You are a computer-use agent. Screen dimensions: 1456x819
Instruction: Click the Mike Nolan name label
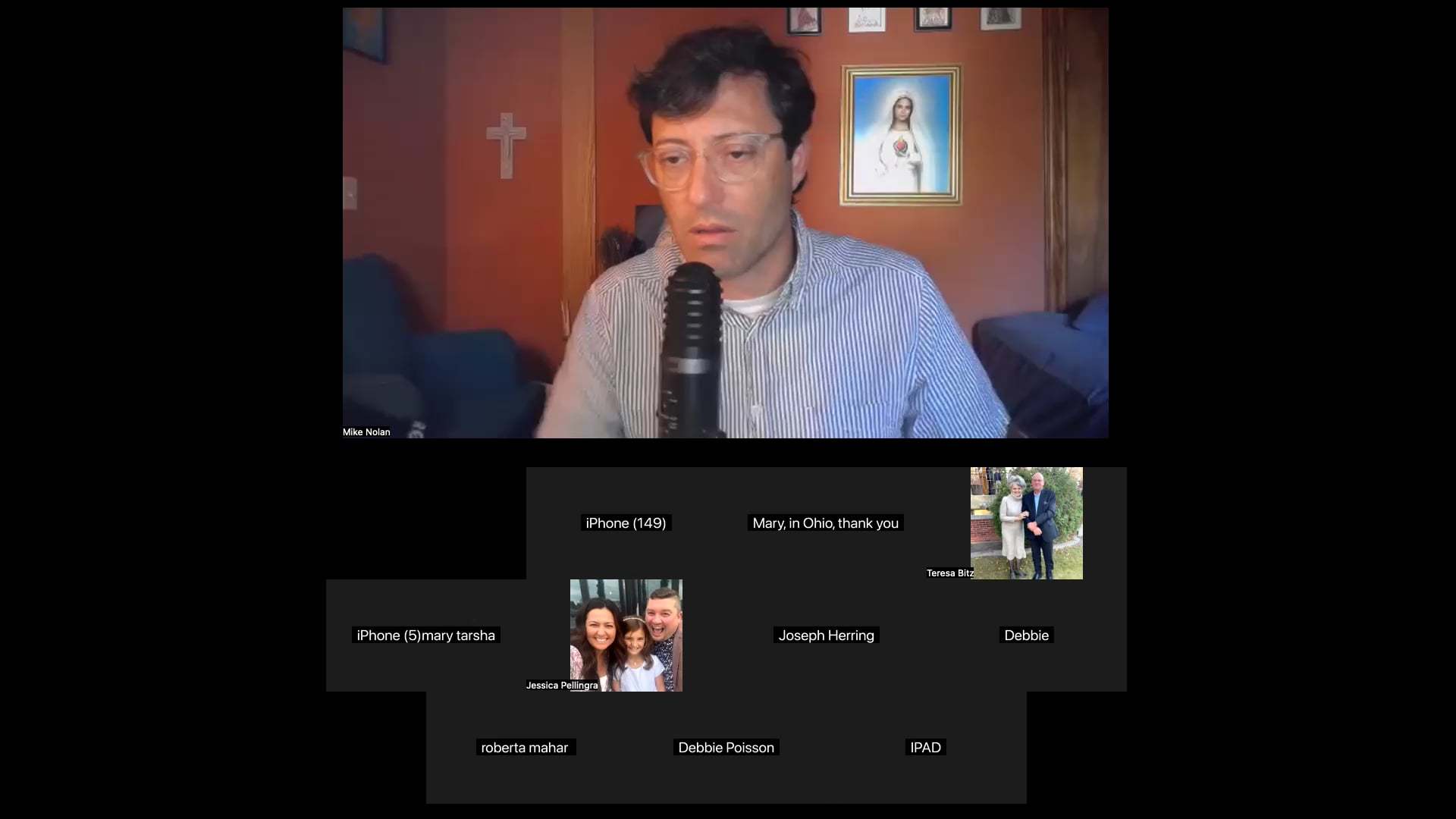(366, 432)
